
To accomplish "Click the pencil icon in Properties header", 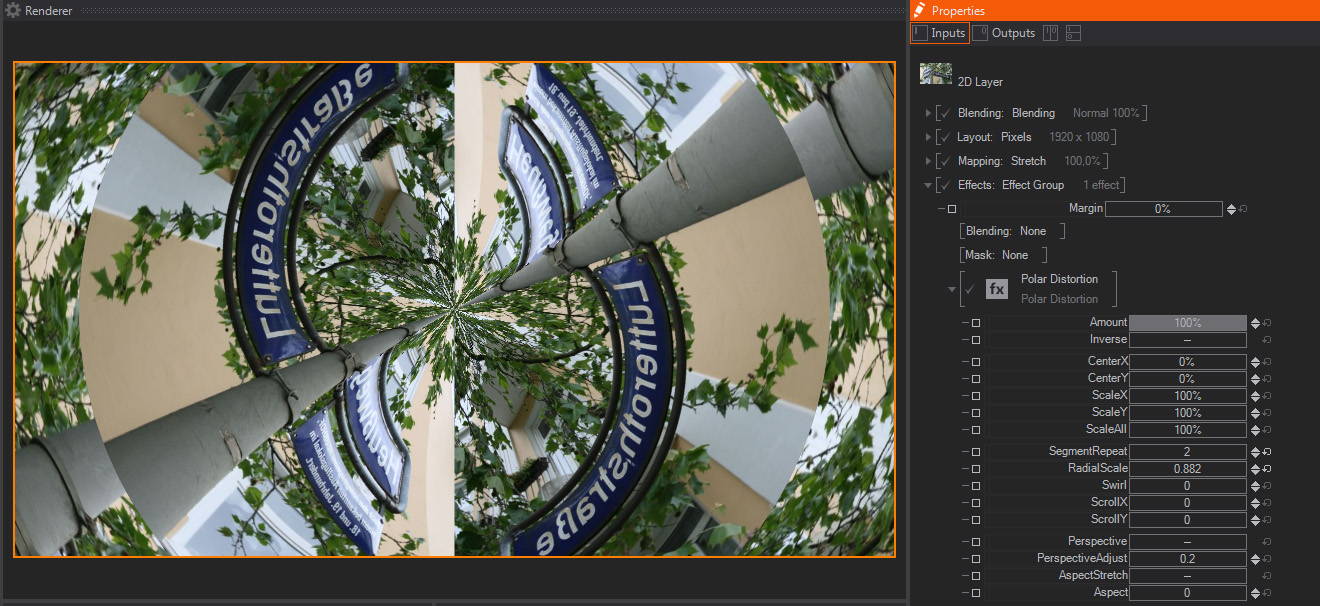I will point(919,10).
